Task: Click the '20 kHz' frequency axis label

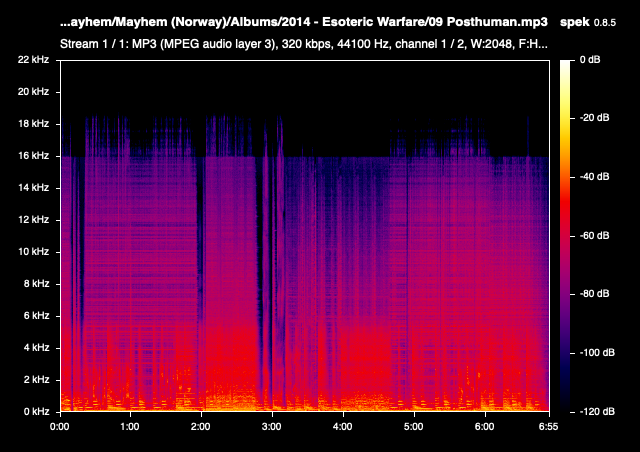Action: coord(33,91)
